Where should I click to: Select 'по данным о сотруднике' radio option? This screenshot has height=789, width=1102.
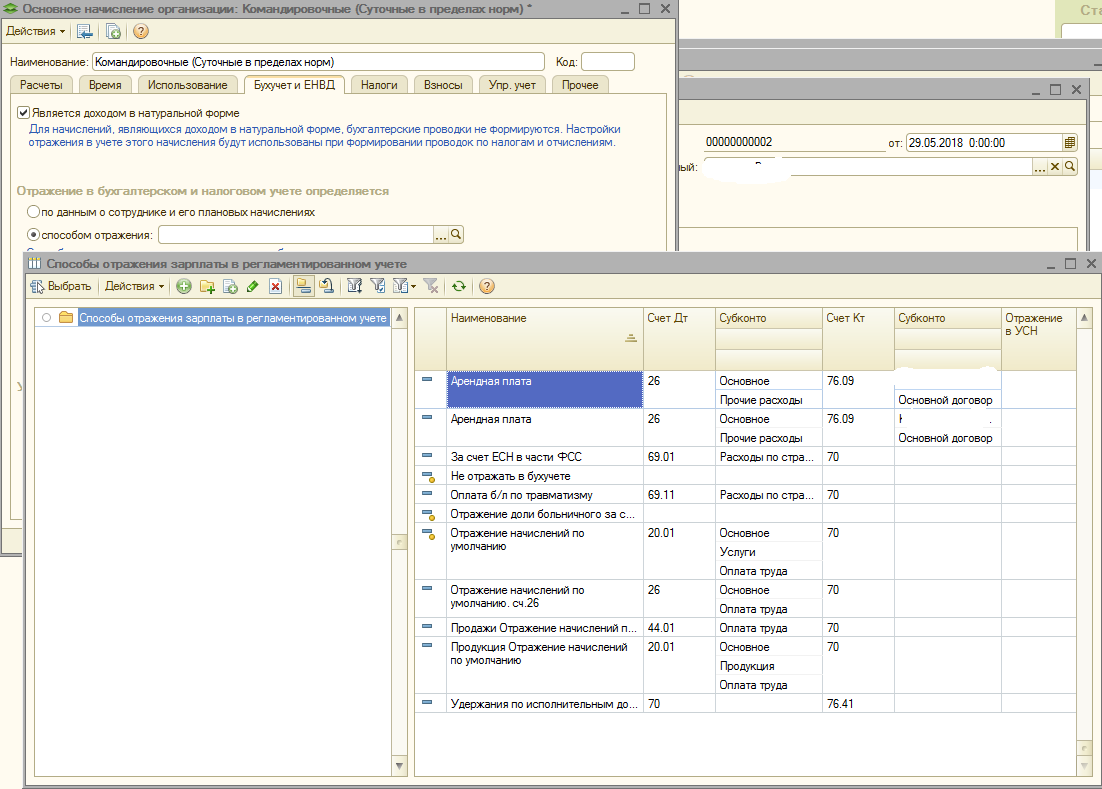click(x=32, y=212)
